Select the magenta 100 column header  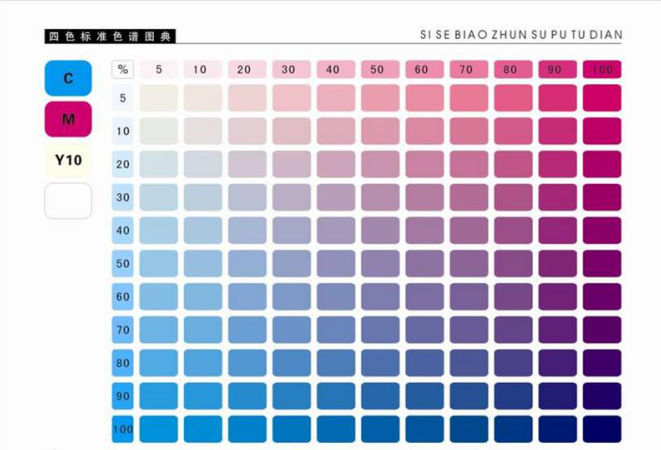click(x=602, y=69)
